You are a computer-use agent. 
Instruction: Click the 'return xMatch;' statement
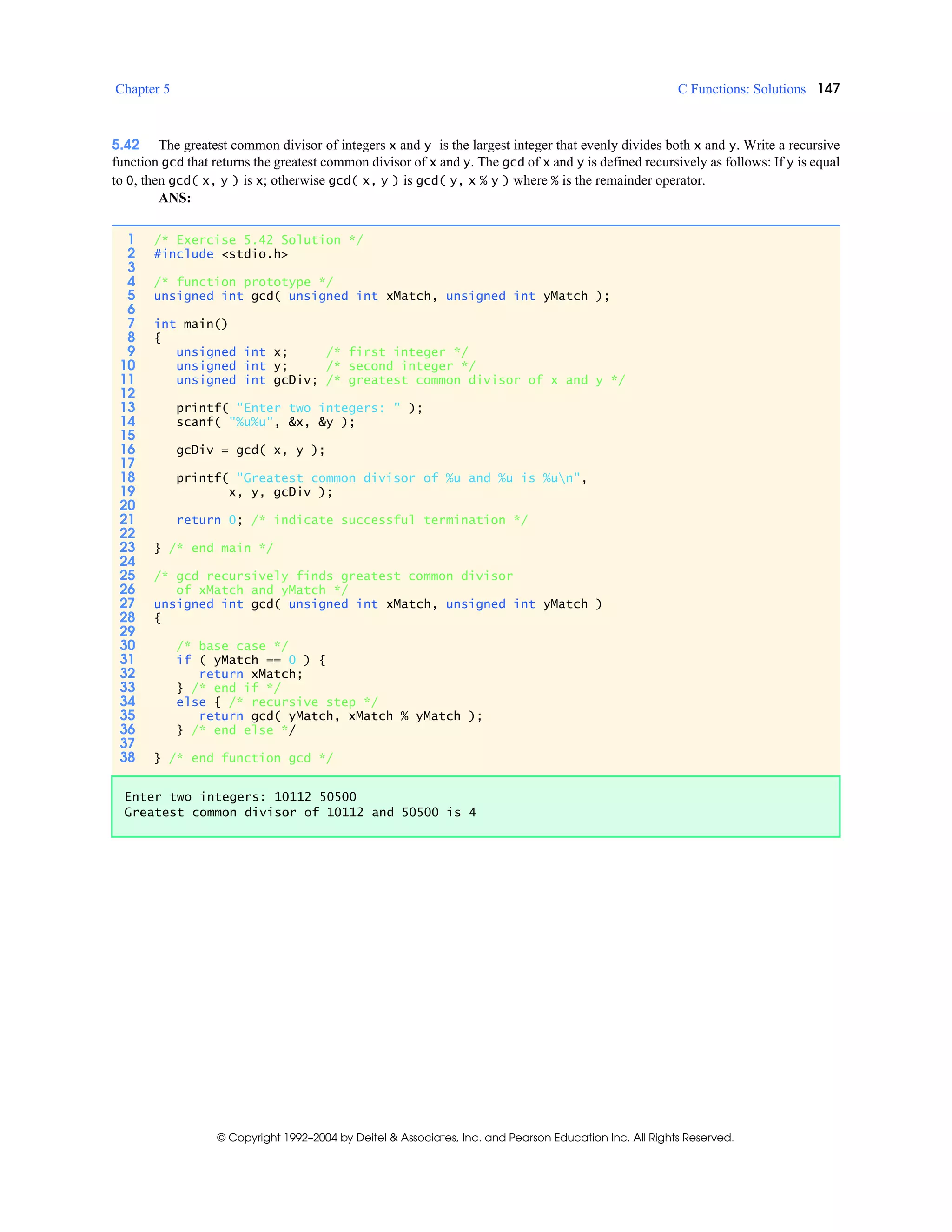click(251, 674)
